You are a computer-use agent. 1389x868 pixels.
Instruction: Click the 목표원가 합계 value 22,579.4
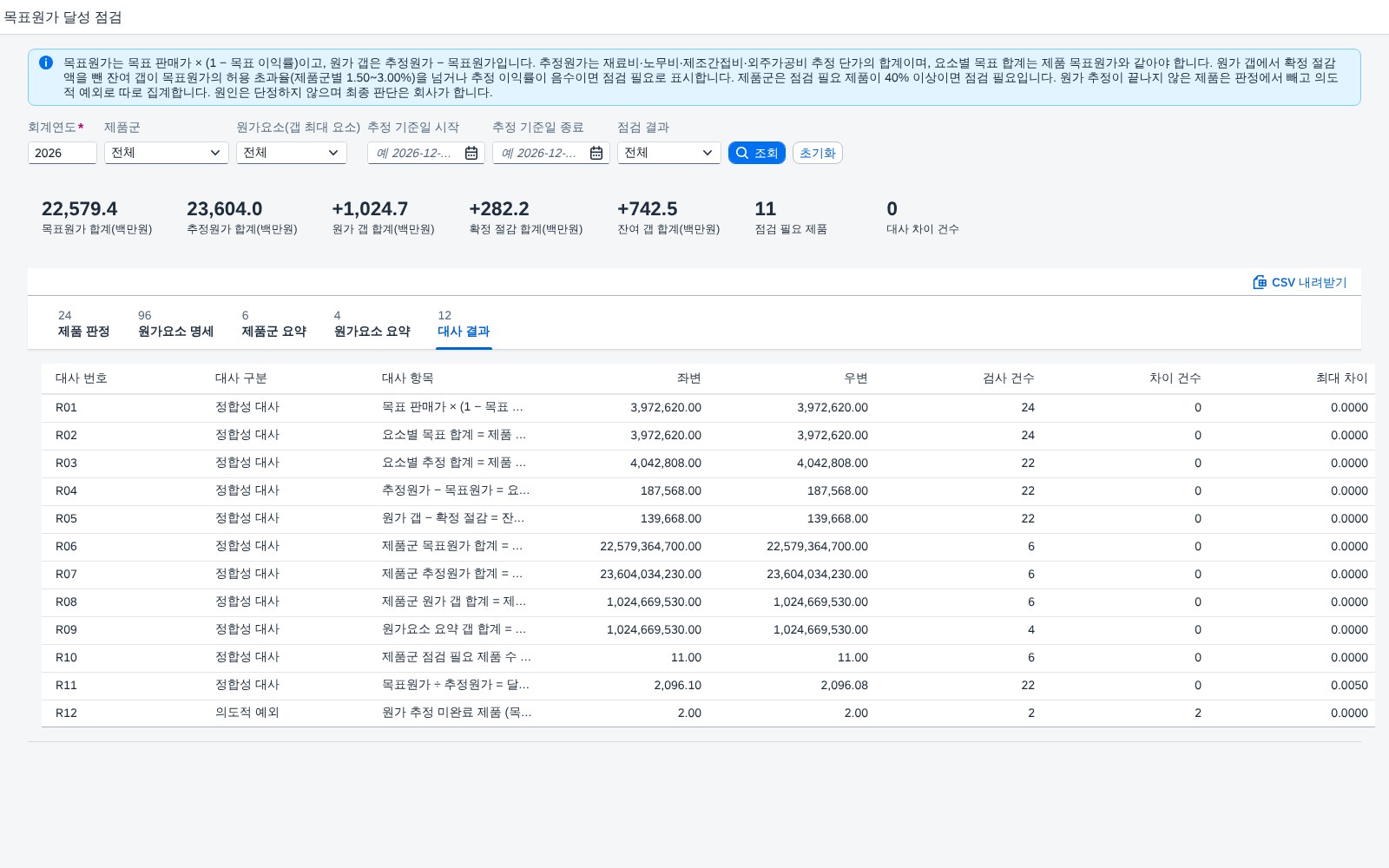click(x=80, y=209)
